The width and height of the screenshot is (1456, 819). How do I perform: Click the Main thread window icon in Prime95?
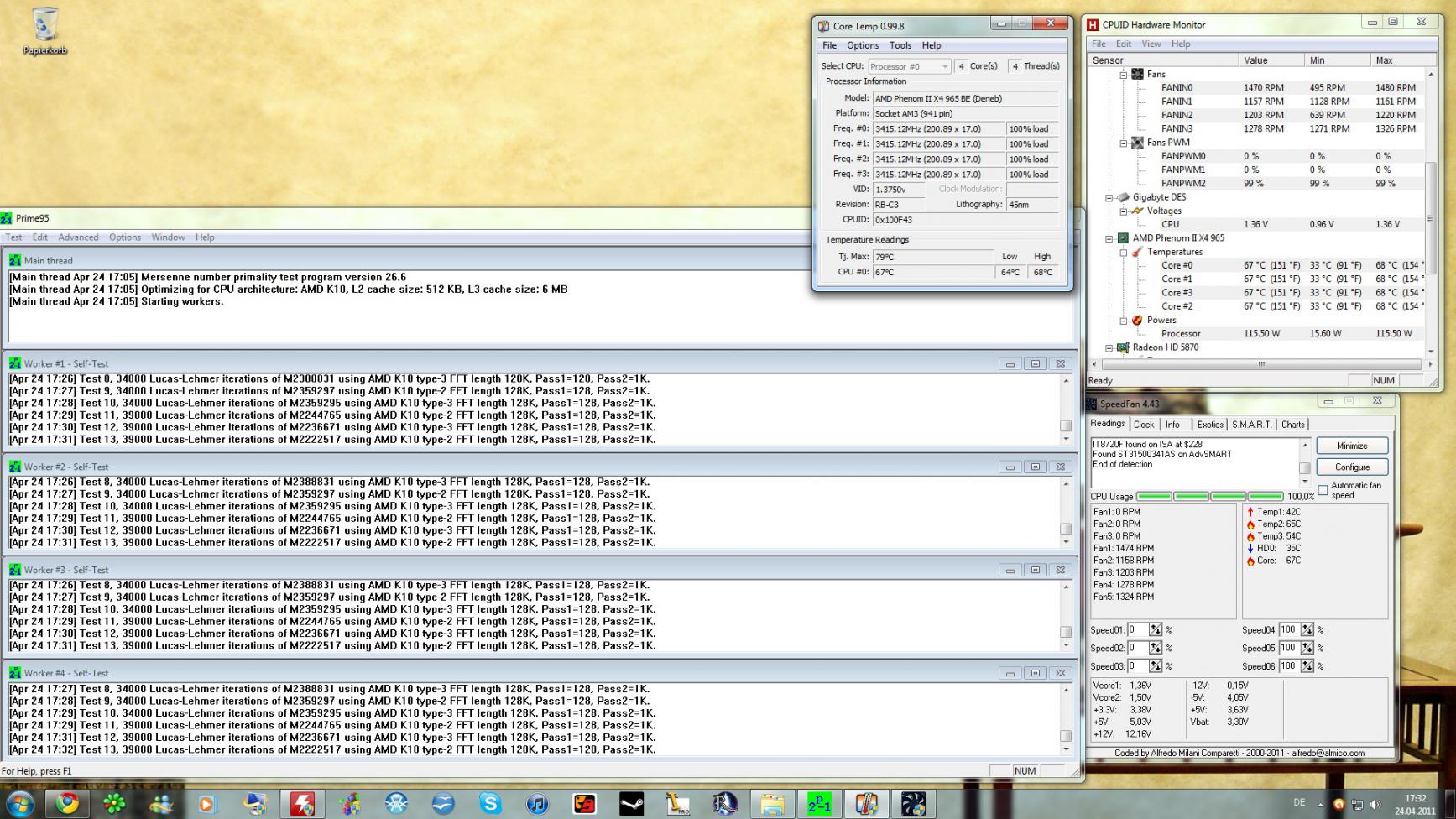click(15, 260)
